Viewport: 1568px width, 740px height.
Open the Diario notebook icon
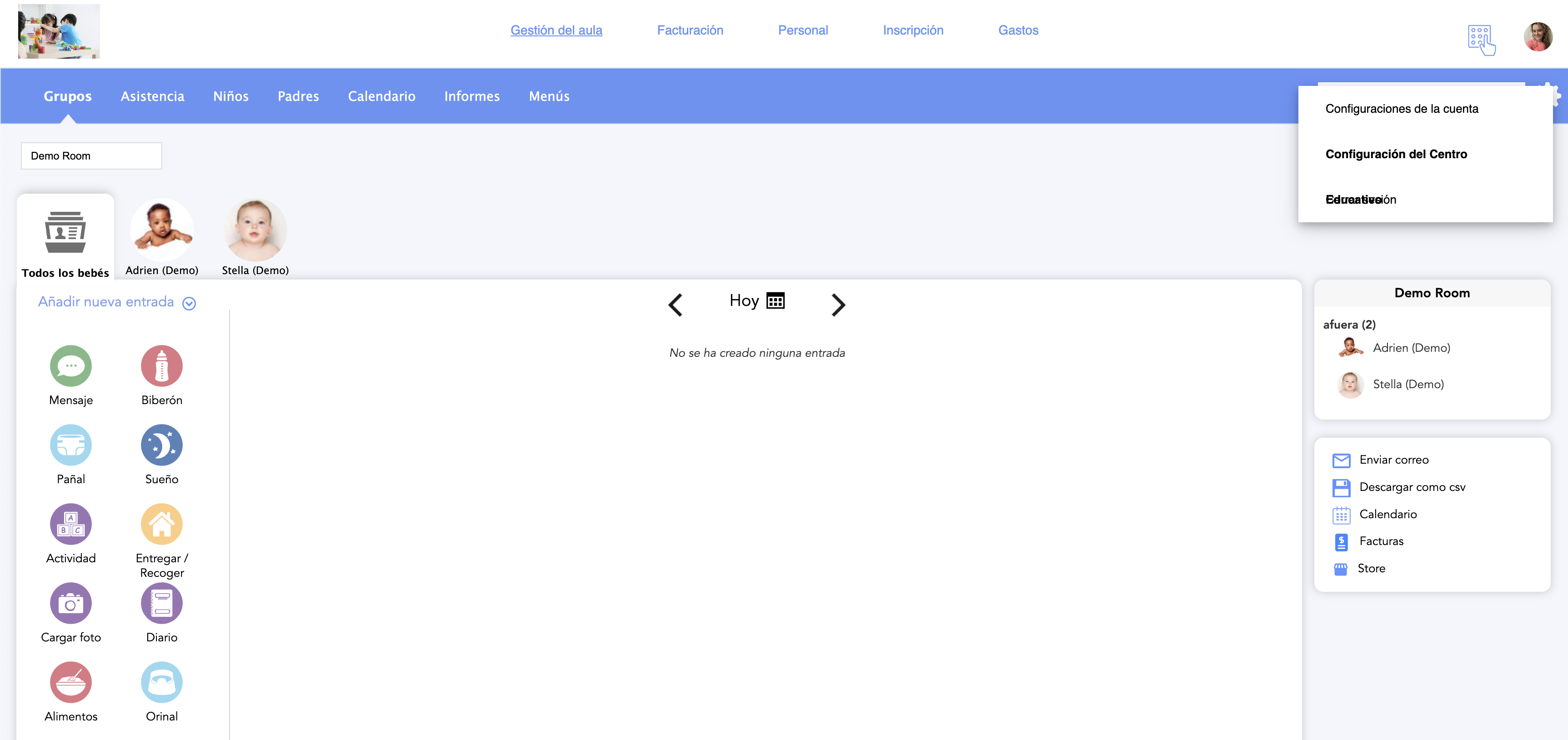tap(161, 603)
